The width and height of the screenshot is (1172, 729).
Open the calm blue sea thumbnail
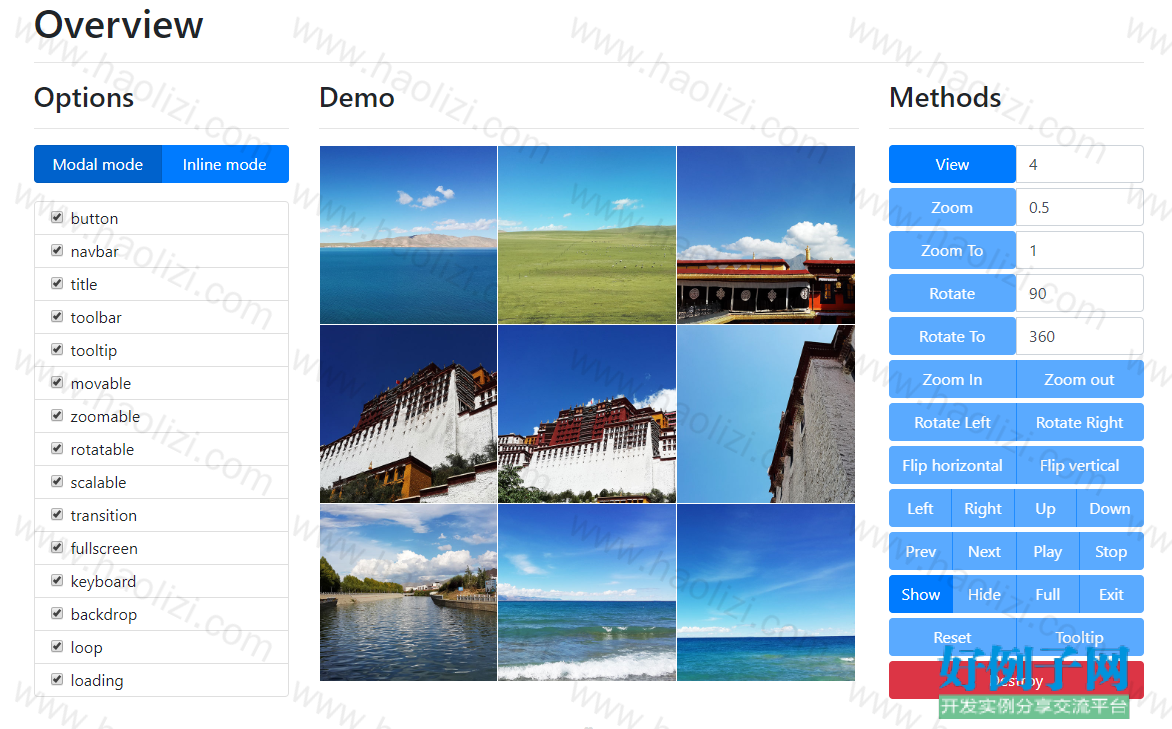click(765, 592)
